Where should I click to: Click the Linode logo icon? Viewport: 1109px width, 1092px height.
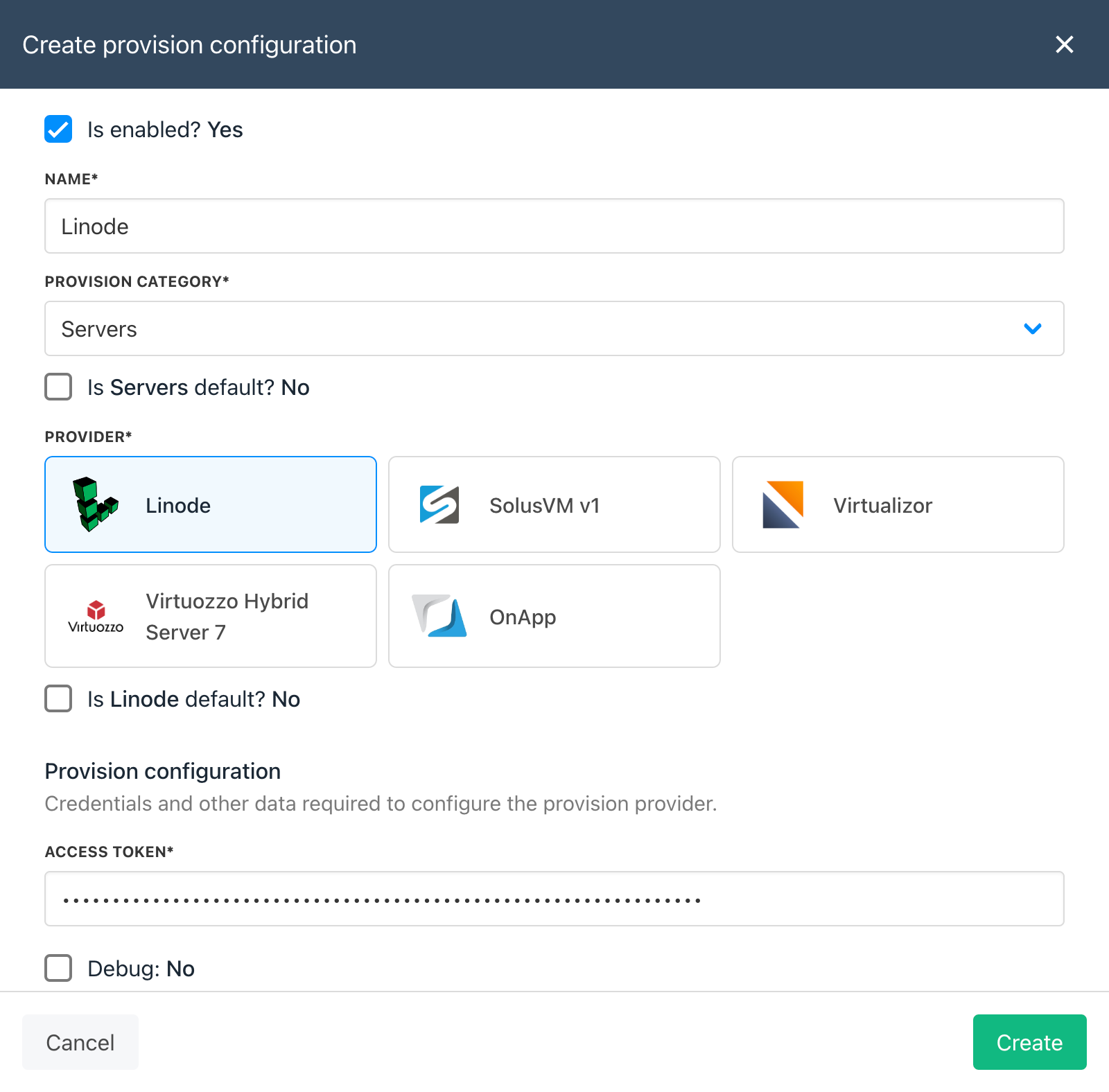click(x=96, y=504)
